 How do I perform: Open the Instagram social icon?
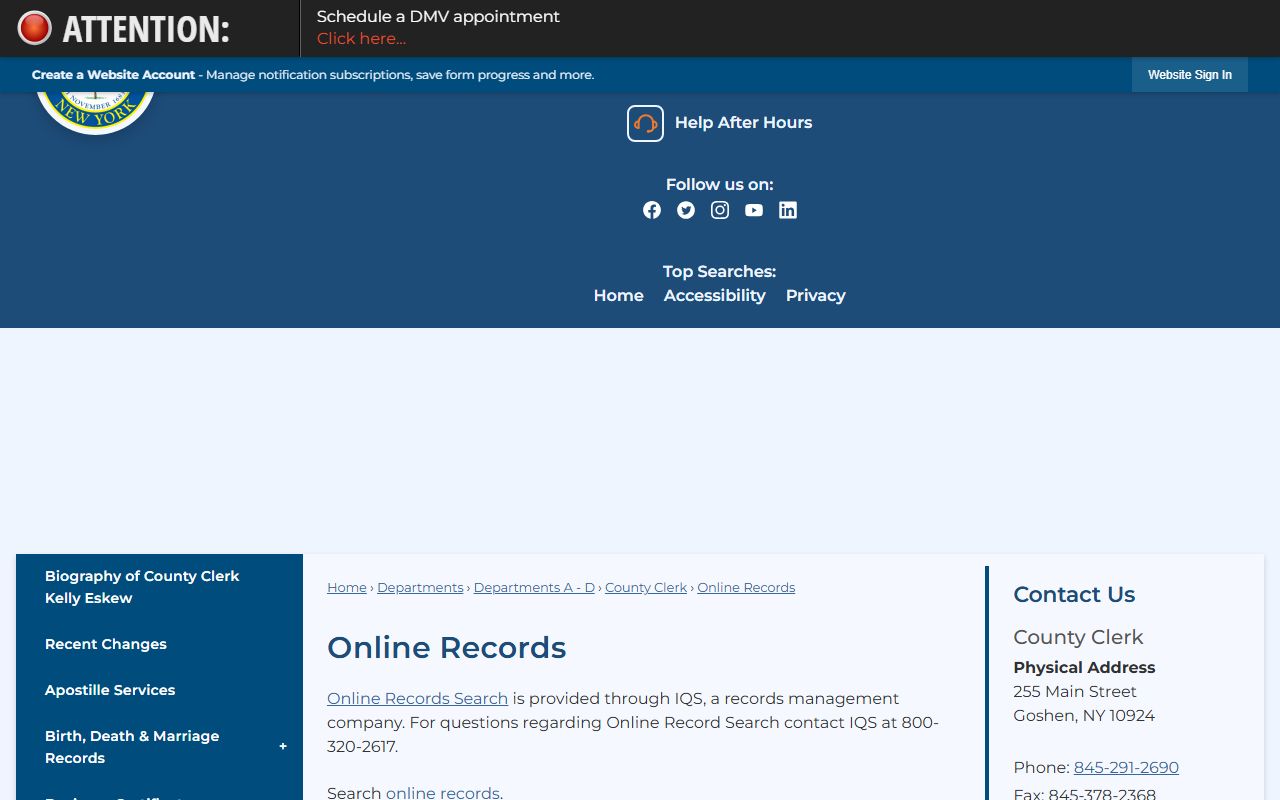tap(720, 210)
